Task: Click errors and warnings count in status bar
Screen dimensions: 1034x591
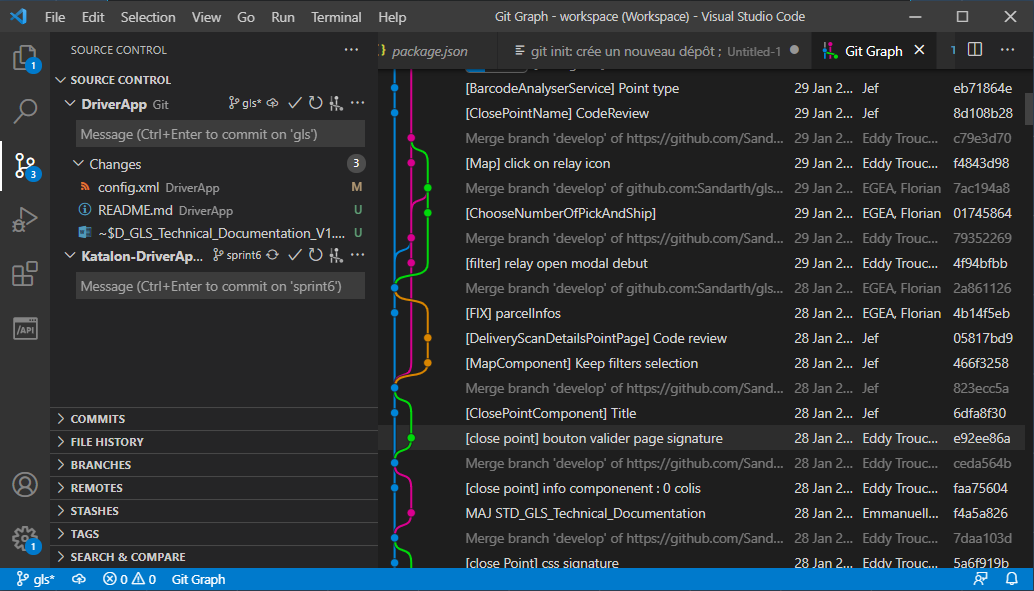Action: (x=129, y=579)
